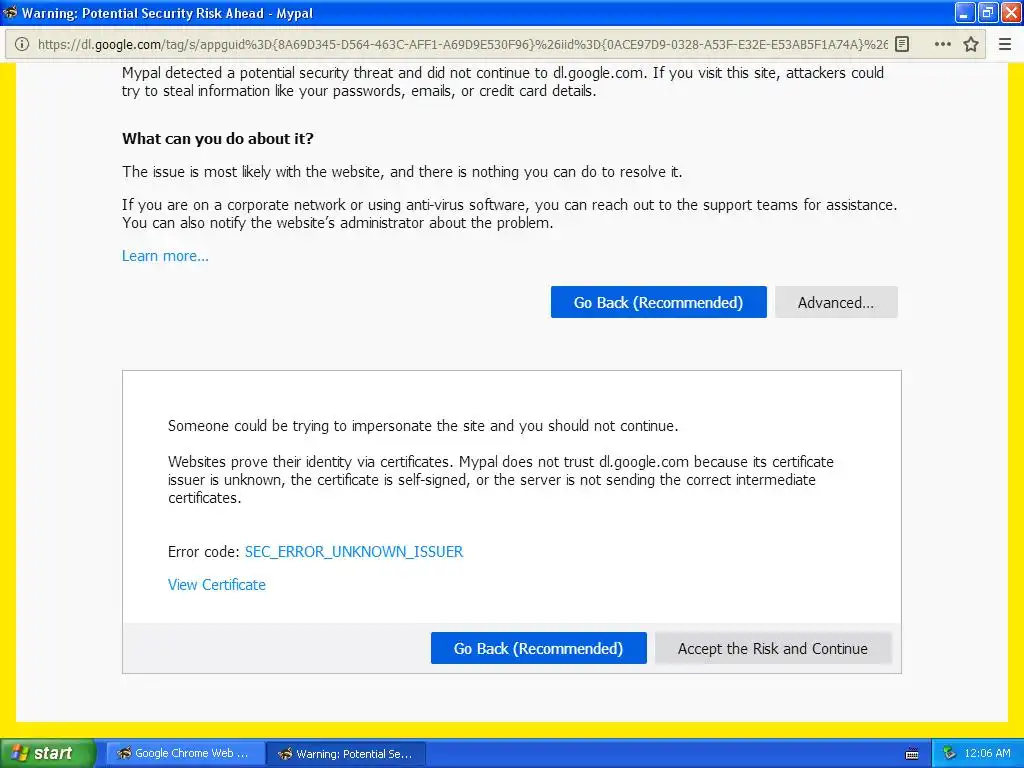This screenshot has height=768, width=1024.
Task: Click the lower Go Back (Recommended) button
Action: (x=539, y=648)
